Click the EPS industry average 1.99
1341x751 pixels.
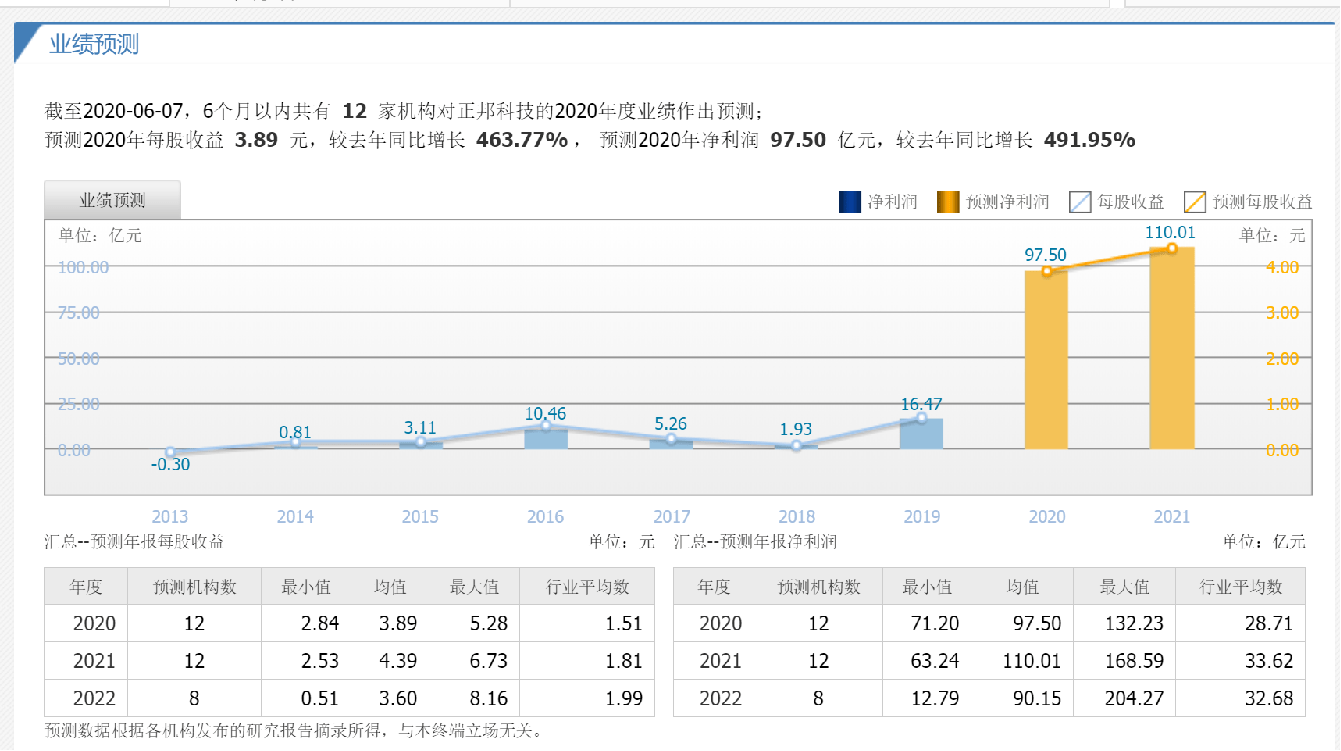coord(624,698)
